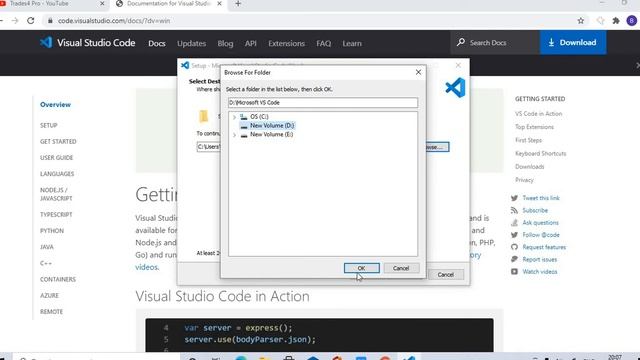
Task: Click the Browse button in Setup window
Action: 437,147
